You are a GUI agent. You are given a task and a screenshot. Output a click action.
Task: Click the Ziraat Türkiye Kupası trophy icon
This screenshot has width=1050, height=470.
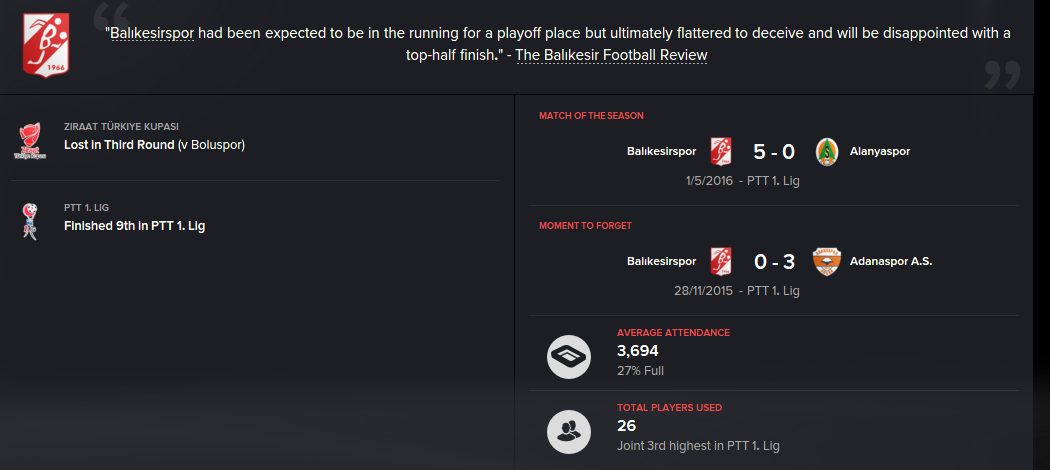click(x=28, y=141)
